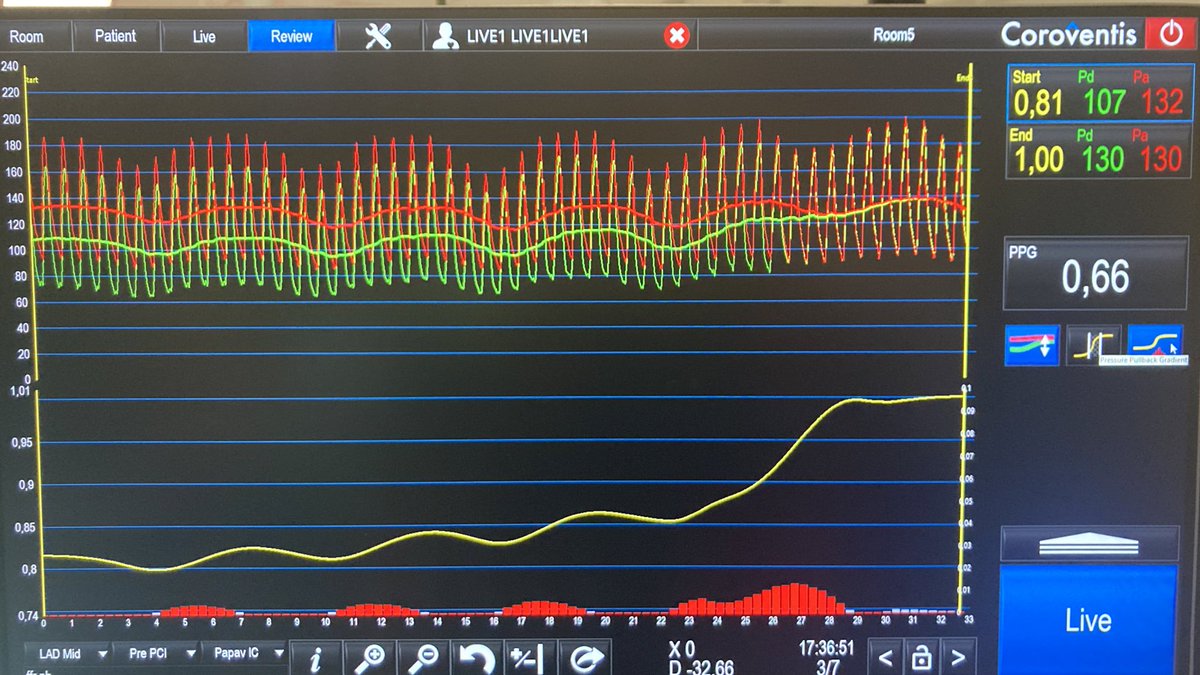Open the tools wrench settings icon
The image size is (1200, 675).
coord(378,36)
